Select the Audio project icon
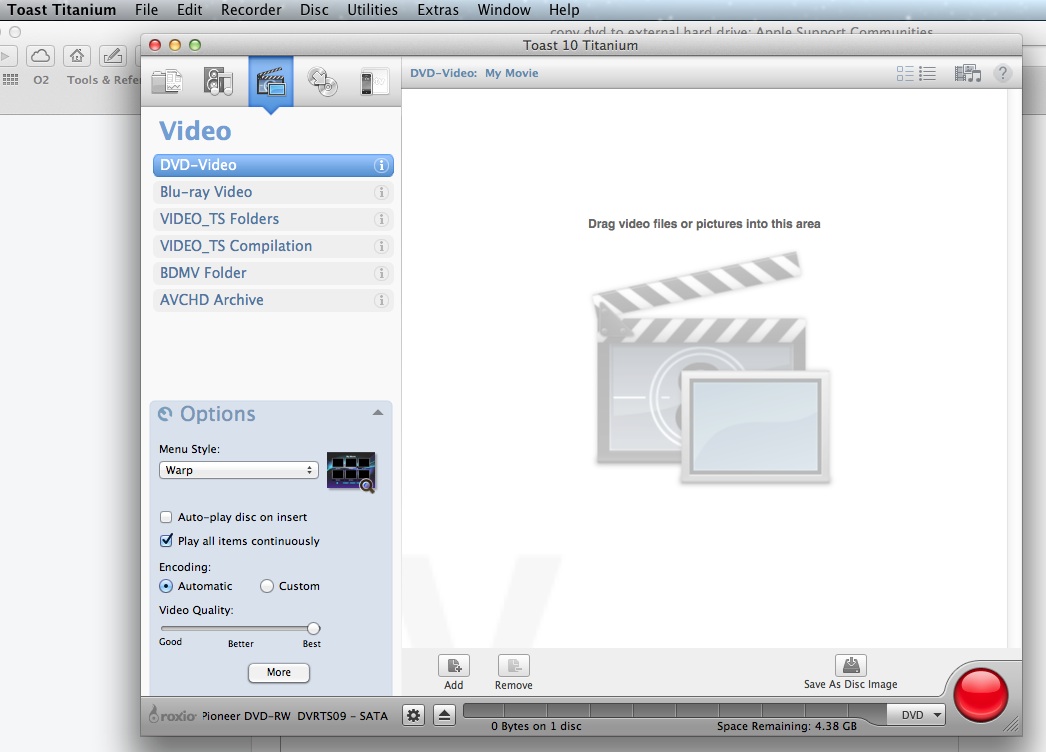The image size is (1046, 752). coord(218,81)
